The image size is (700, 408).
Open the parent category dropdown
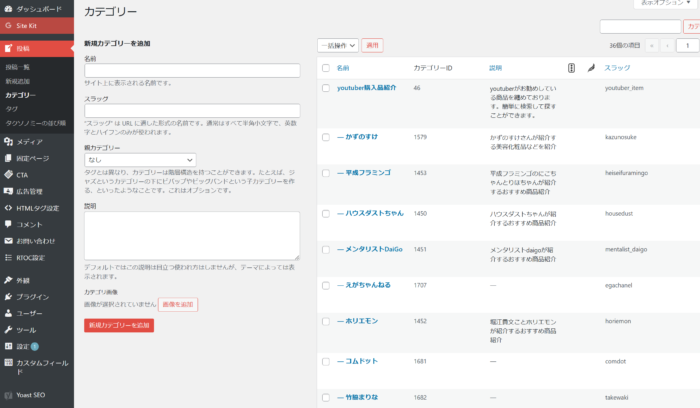140,160
